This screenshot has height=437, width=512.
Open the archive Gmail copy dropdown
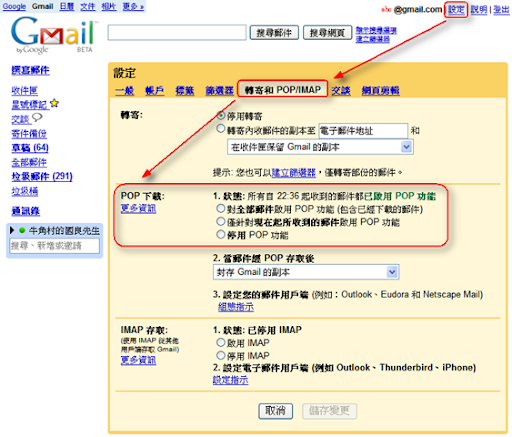click(306, 272)
